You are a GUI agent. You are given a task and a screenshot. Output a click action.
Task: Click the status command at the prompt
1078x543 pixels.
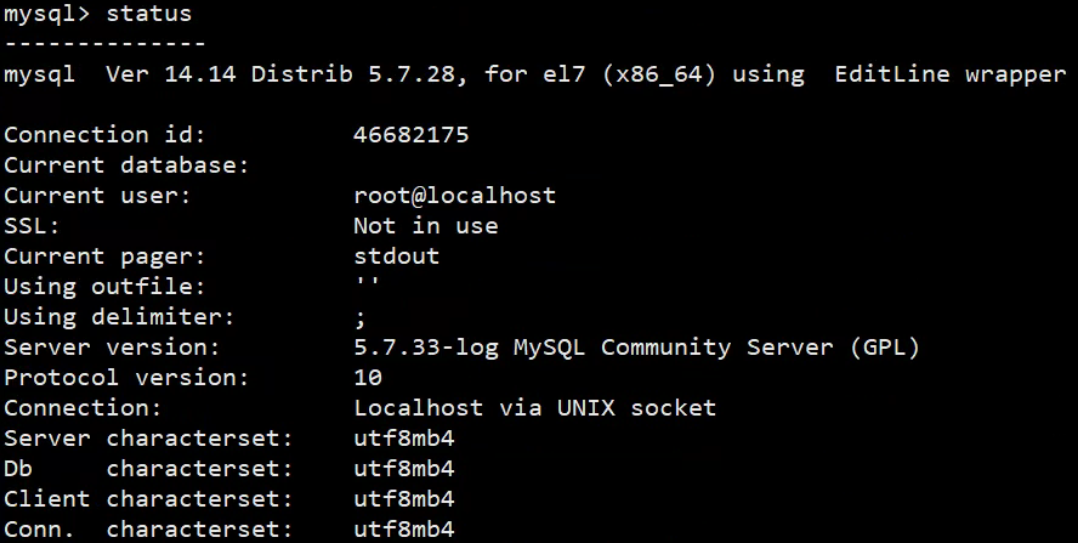pos(148,14)
